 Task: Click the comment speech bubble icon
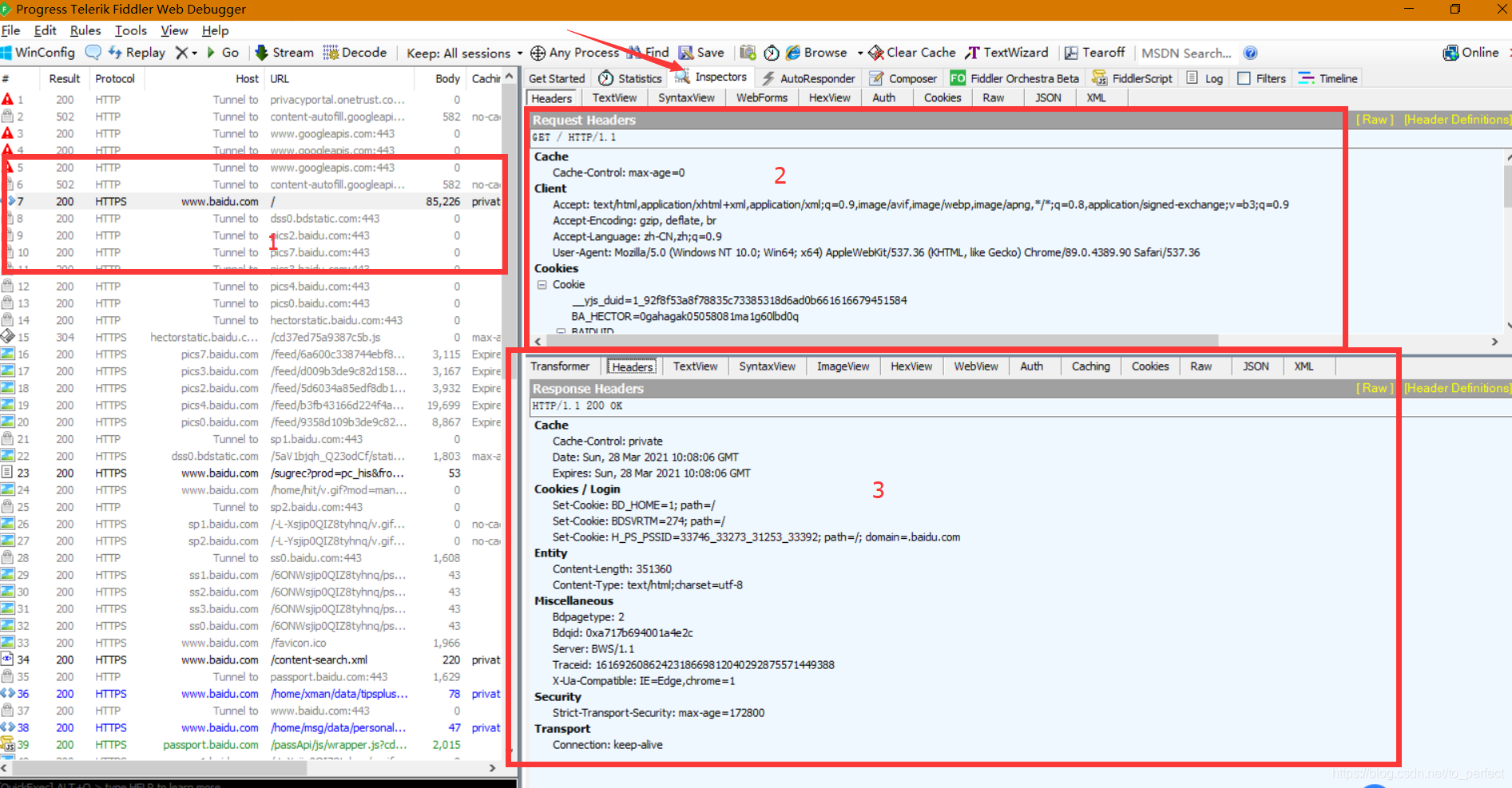(x=93, y=53)
